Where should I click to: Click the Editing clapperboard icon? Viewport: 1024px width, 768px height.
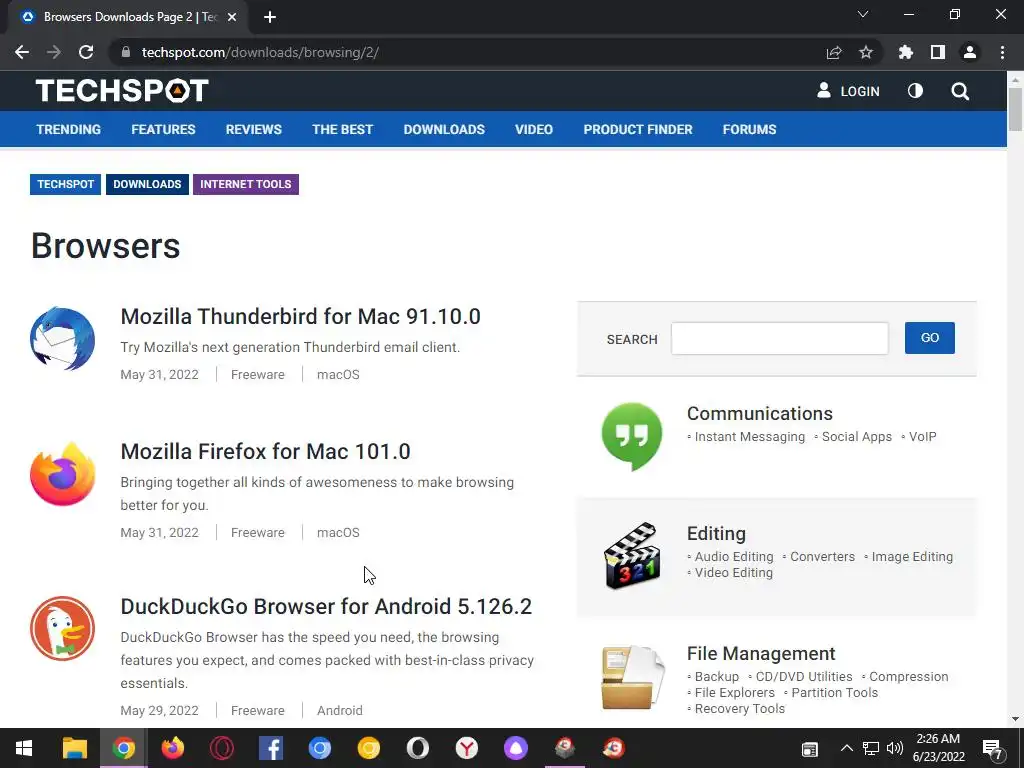[632, 556]
